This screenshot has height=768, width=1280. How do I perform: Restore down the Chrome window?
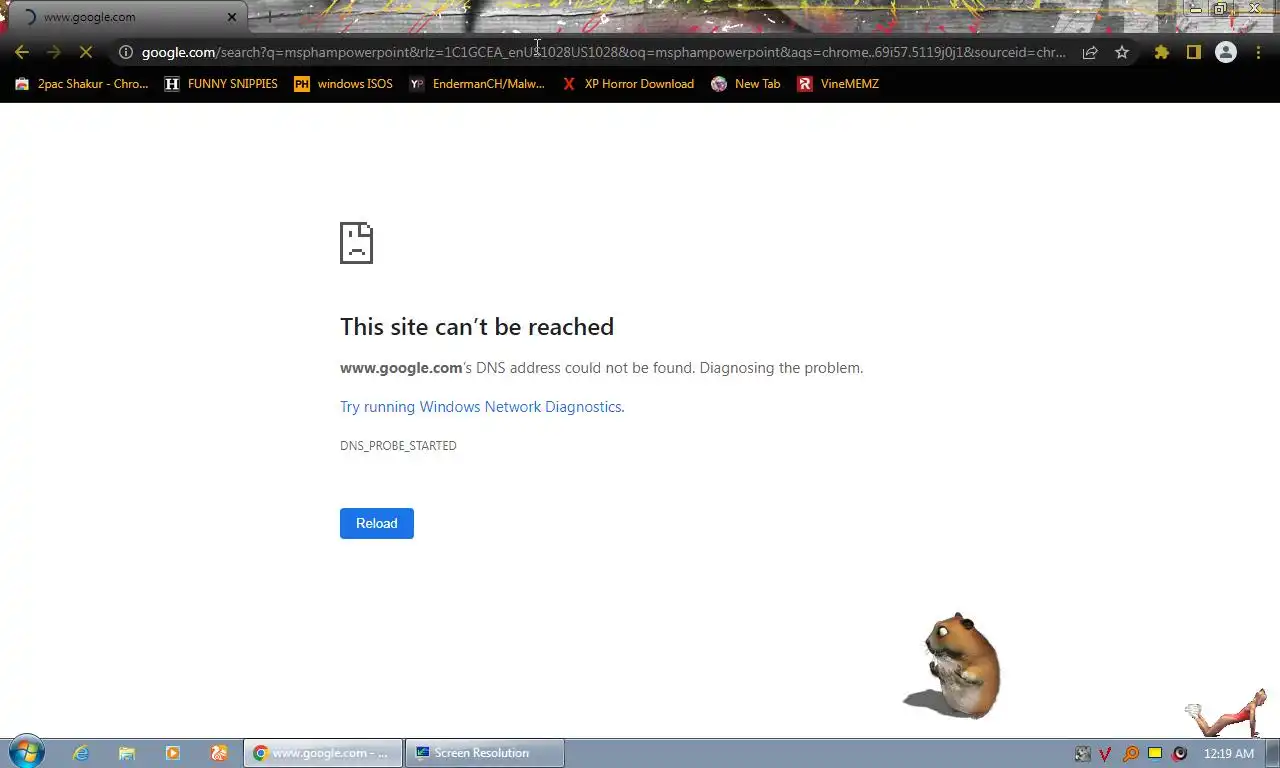pos(1221,9)
